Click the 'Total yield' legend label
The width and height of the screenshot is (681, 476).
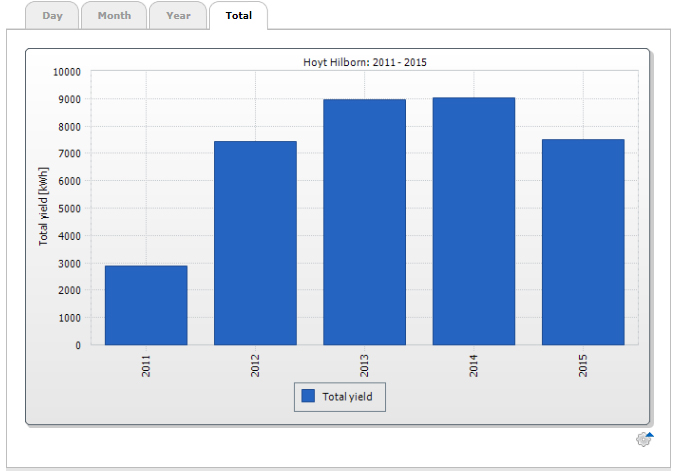[347, 397]
